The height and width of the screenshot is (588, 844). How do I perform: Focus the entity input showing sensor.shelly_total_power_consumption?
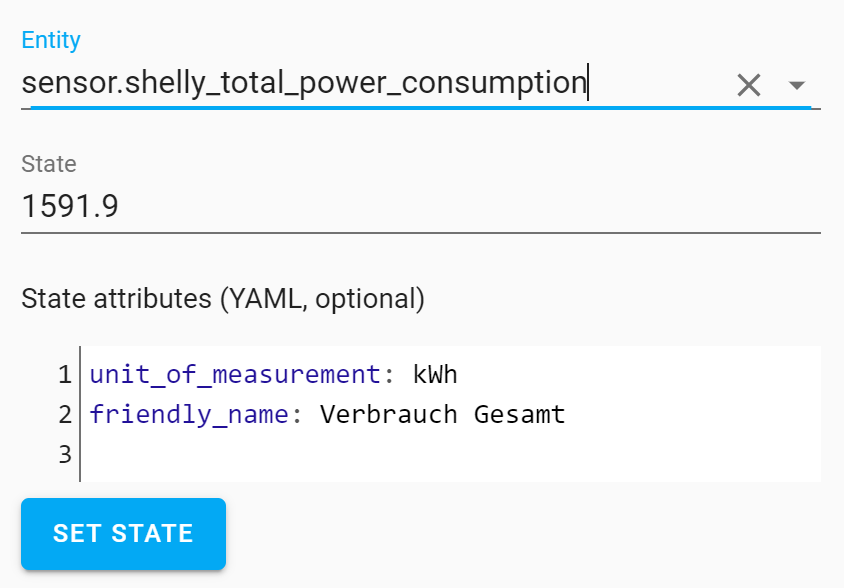300,82
